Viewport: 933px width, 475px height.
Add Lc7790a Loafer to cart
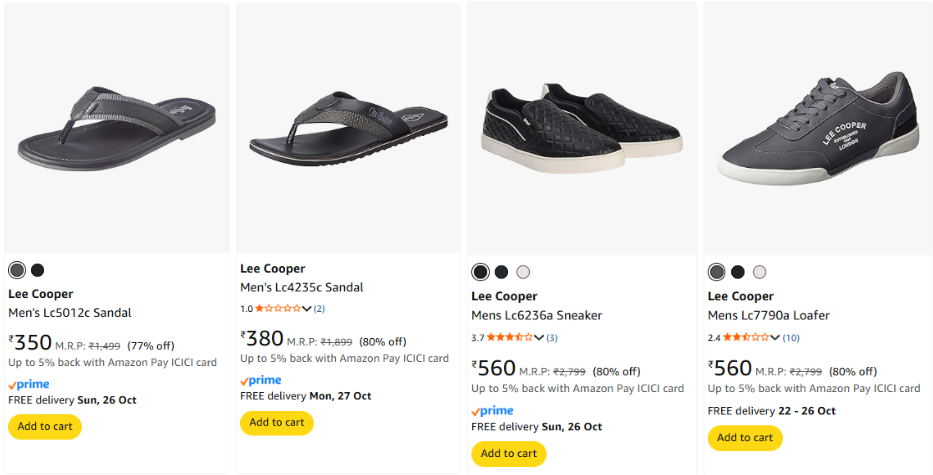click(745, 437)
